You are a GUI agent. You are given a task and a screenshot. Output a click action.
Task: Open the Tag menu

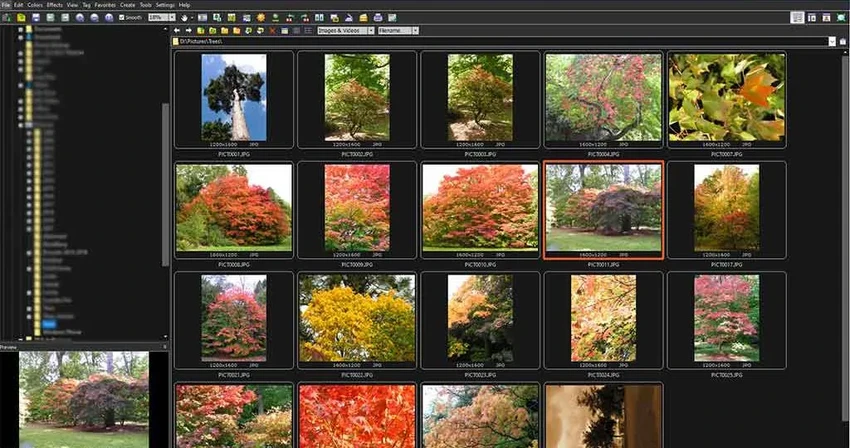[86, 5]
